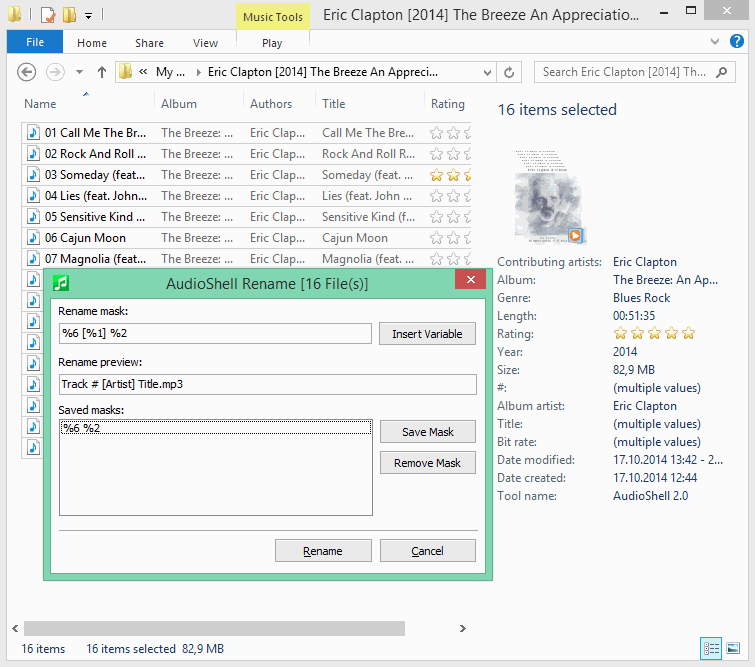The width and height of the screenshot is (755, 667).
Task: Click Genre value Blues Rock
Action: (641, 298)
